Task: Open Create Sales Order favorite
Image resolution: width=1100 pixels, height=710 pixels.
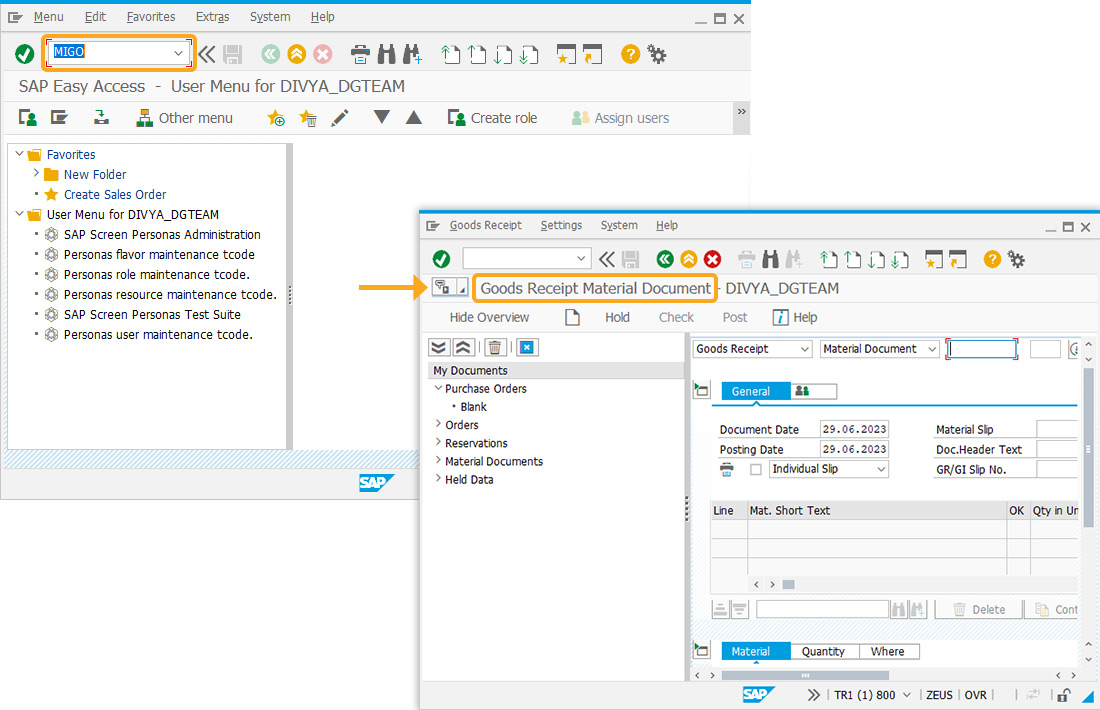Action: 115,194
